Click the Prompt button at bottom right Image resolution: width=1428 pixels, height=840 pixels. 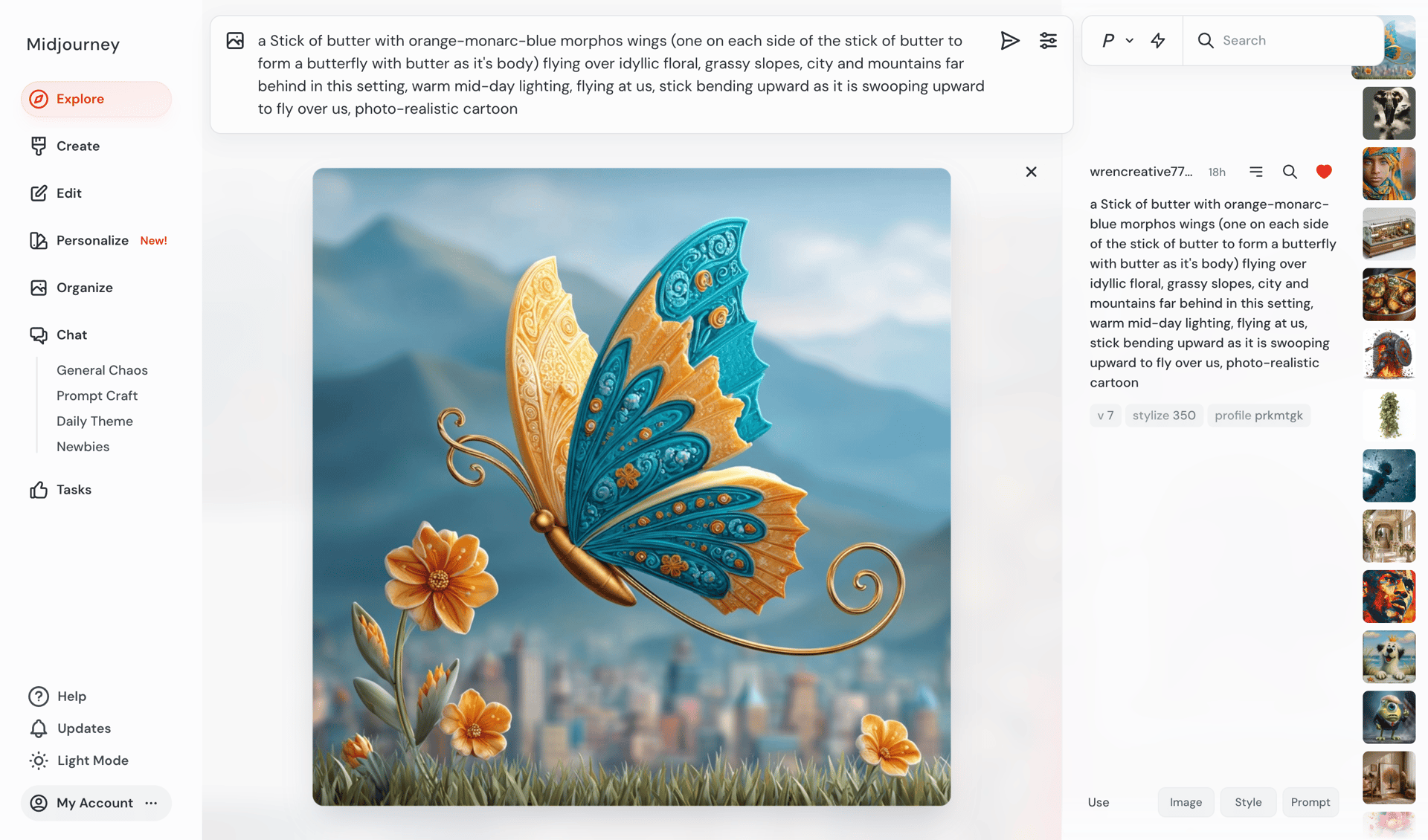[x=1310, y=802]
